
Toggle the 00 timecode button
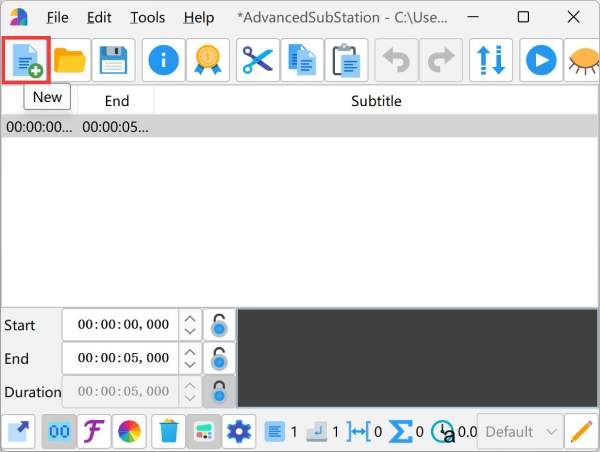coord(59,431)
